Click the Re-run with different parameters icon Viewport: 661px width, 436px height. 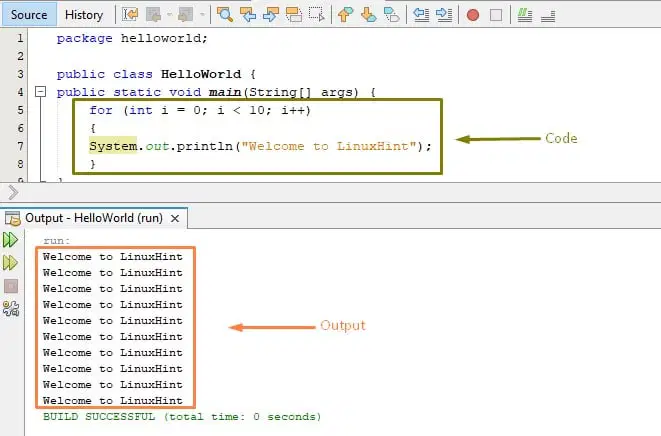coord(11,263)
